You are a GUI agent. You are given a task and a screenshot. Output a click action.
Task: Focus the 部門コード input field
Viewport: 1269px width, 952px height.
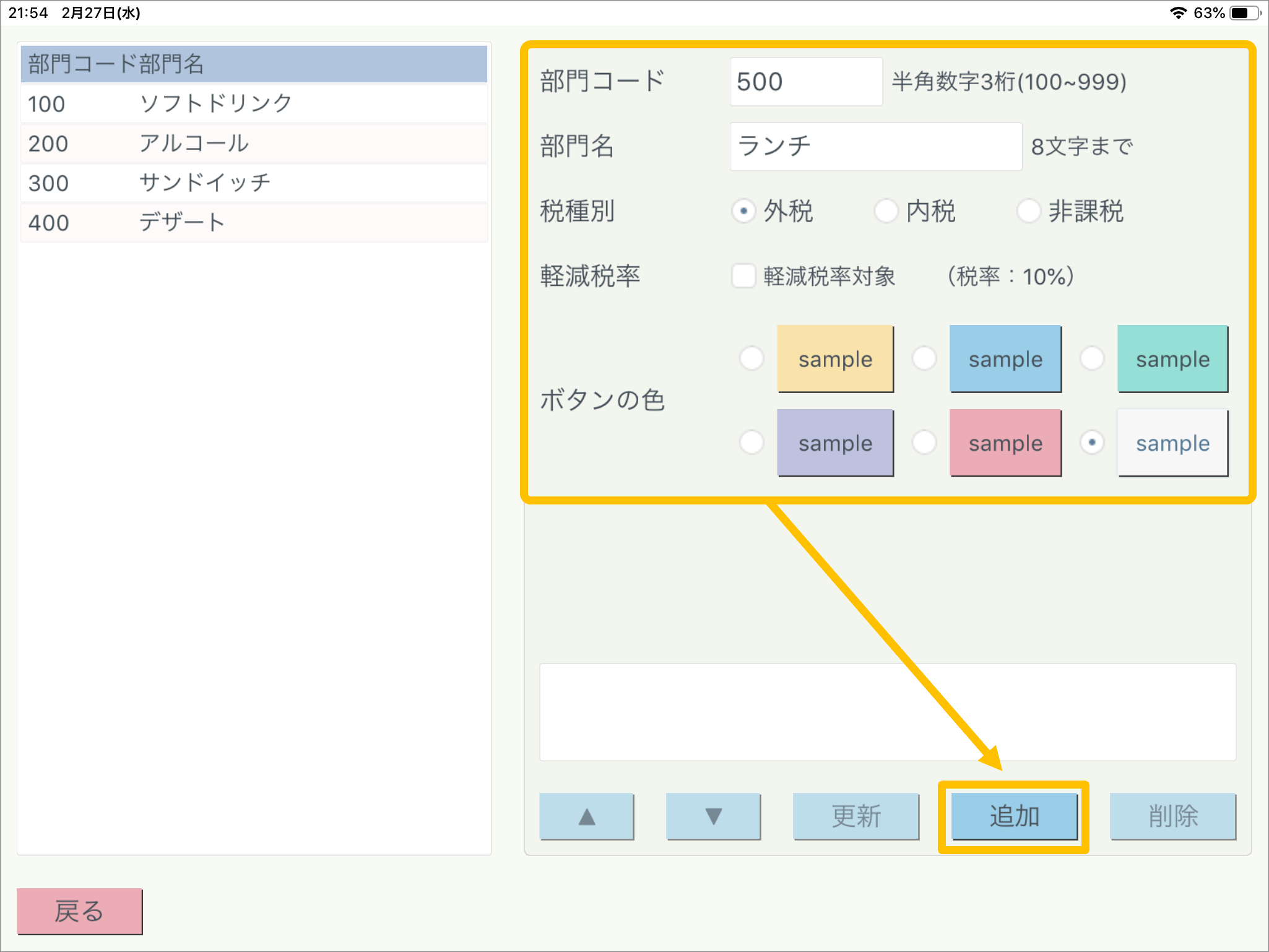point(805,82)
